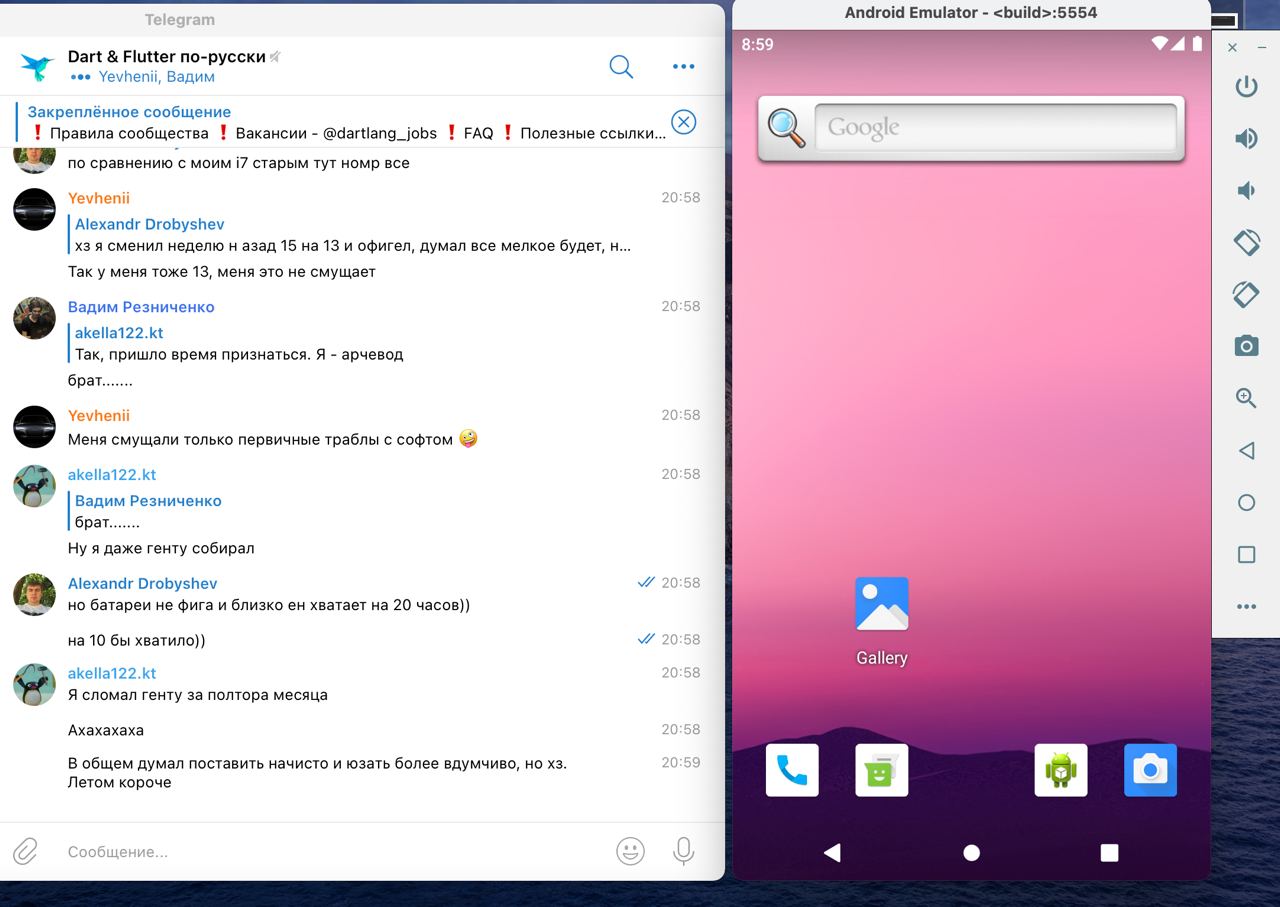This screenshot has height=907, width=1280.
Task: Click akella122.kt name above 'Я сломал генту' message
Action: click(x=112, y=673)
